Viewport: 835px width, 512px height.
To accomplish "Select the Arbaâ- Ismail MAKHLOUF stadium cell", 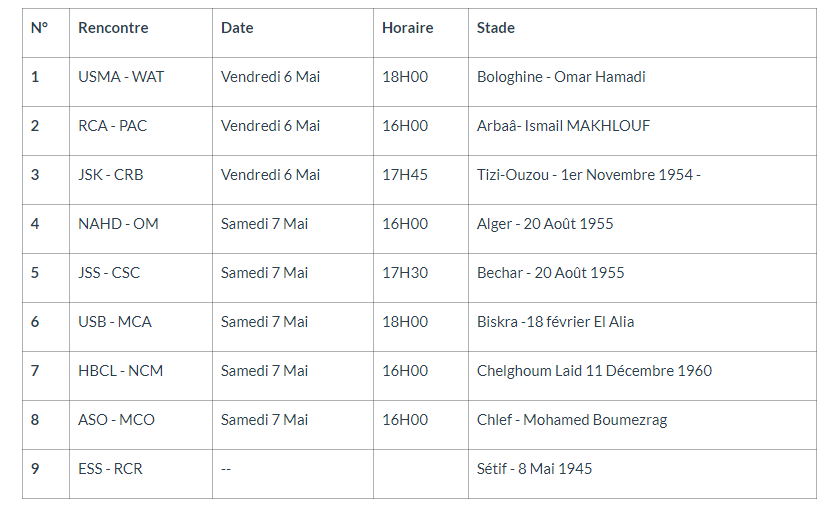I will point(563,126).
